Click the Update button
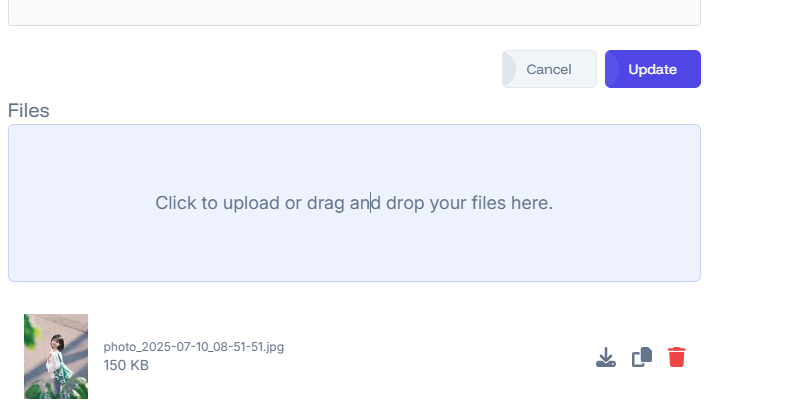801x412 pixels. [x=653, y=69]
